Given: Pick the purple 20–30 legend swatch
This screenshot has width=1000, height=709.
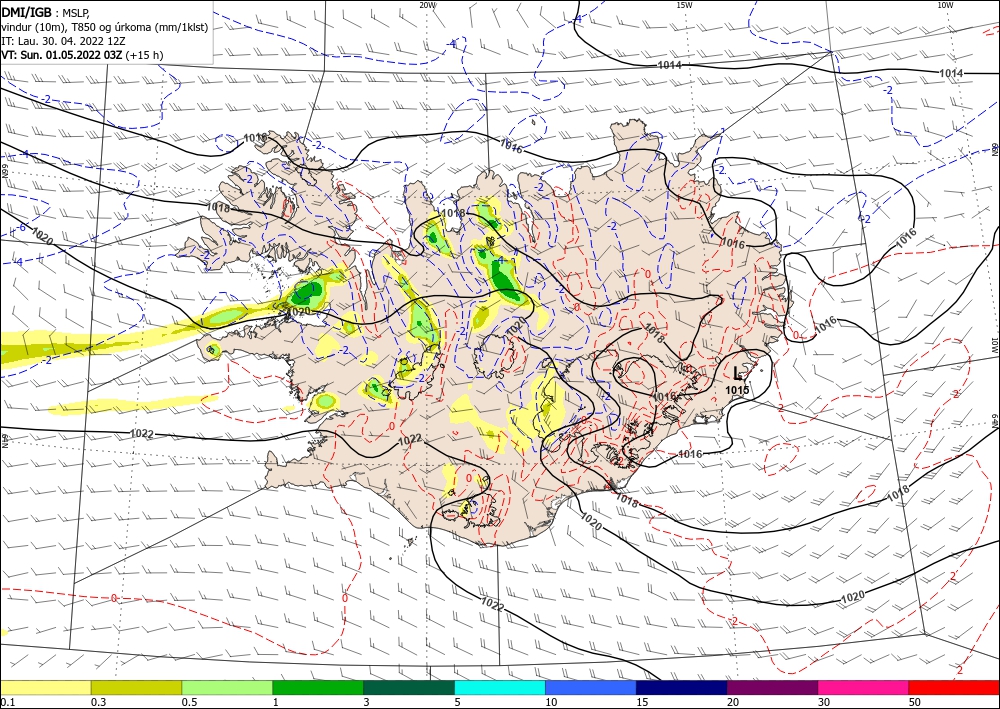Looking at the screenshot, I should pos(772,687).
